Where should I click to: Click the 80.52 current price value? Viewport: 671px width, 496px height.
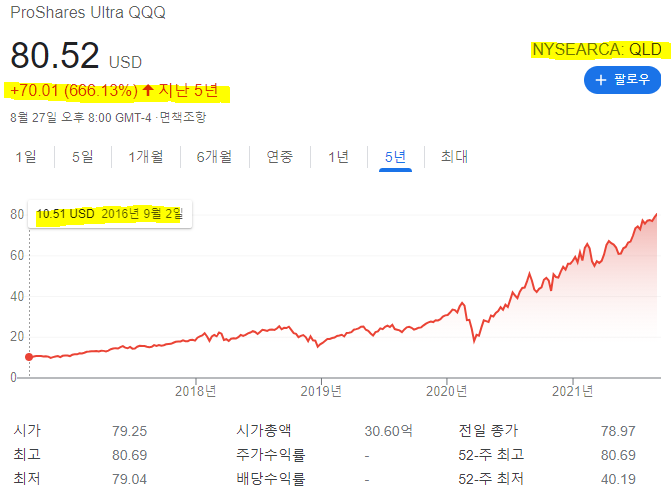(55, 55)
